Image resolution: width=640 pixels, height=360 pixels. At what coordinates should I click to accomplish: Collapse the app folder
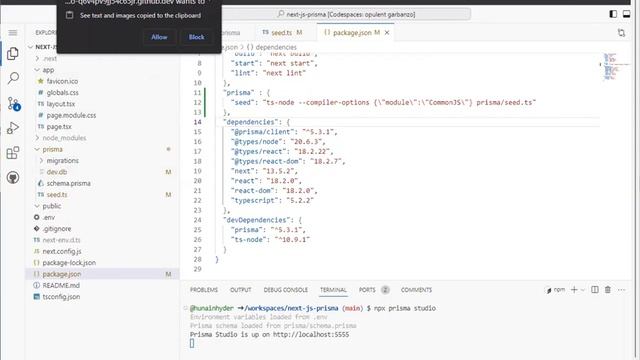pyautogui.click(x=38, y=70)
